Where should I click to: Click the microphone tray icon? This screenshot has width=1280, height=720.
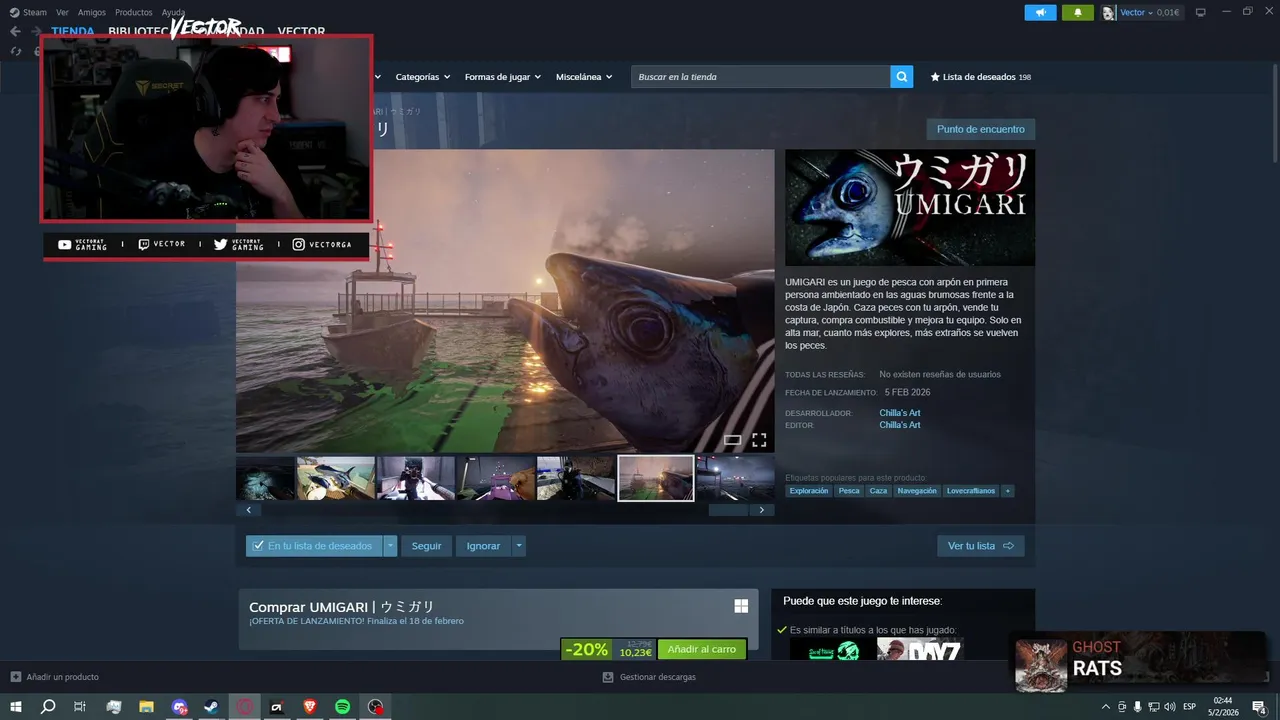coord(1138,707)
